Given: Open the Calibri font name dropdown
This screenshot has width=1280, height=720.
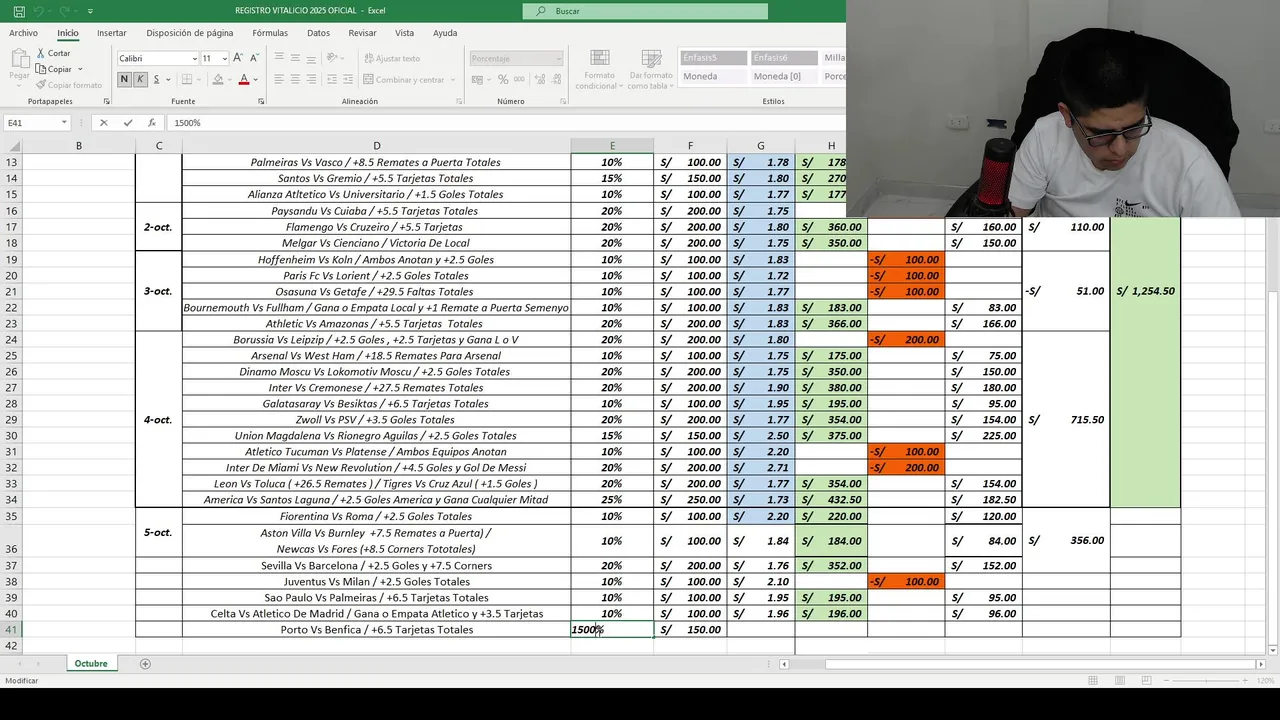Looking at the screenshot, I should click(194, 59).
